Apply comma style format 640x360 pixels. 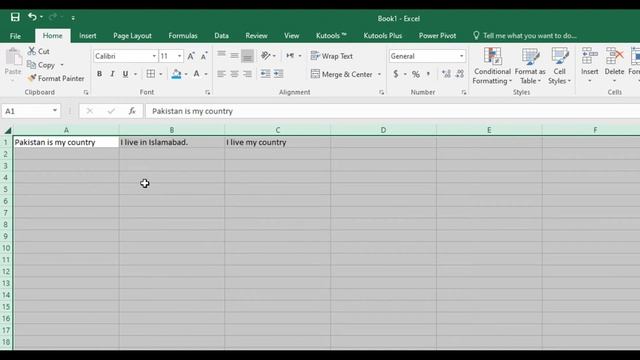pos(428,74)
